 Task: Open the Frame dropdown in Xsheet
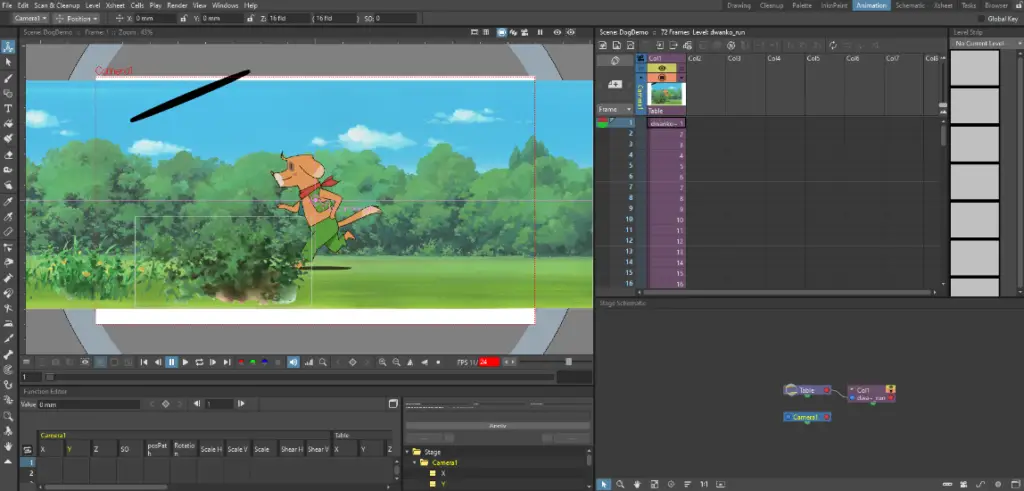[615, 109]
